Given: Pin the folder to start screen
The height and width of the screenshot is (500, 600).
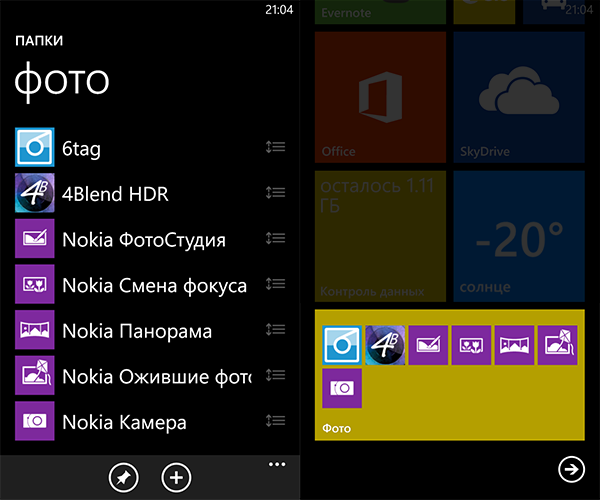Looking at the screenshot, I should pos(123,477).
